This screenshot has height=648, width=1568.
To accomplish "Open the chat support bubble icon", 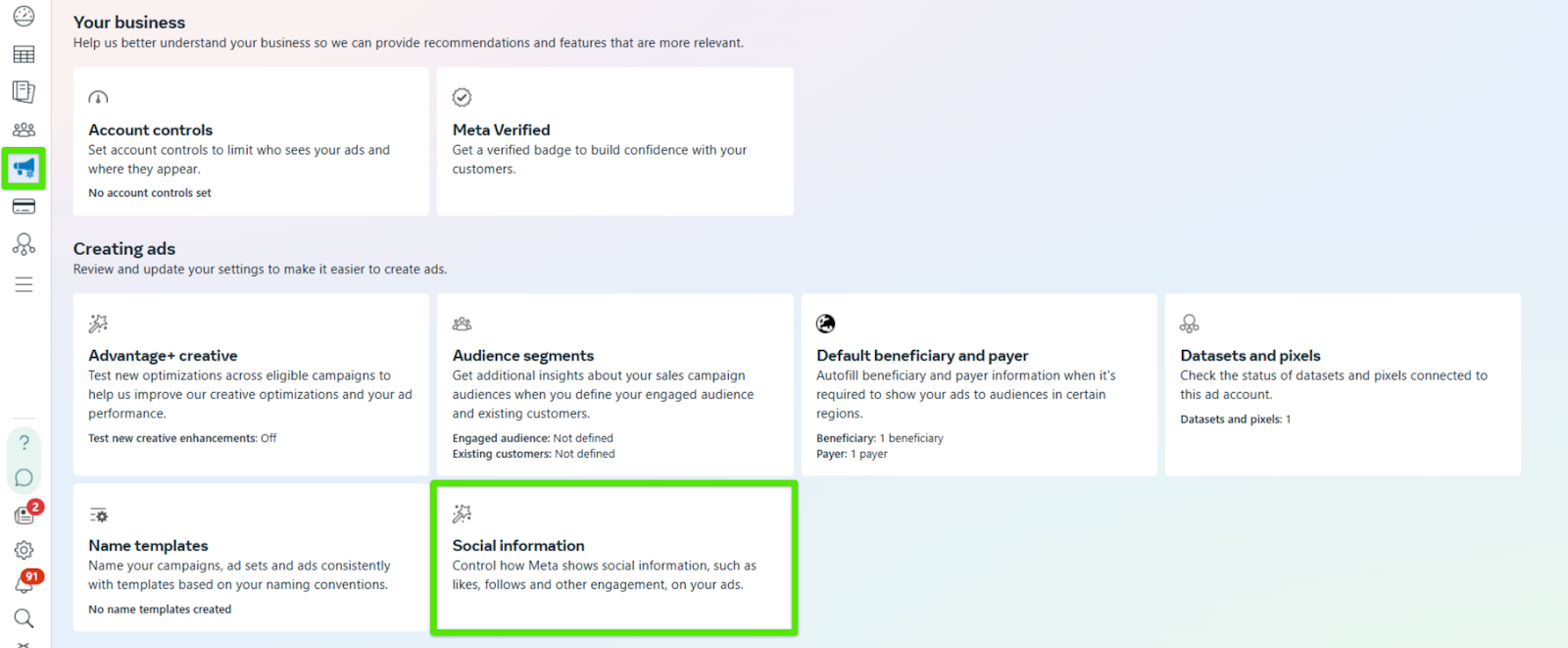I will (23, 477).
